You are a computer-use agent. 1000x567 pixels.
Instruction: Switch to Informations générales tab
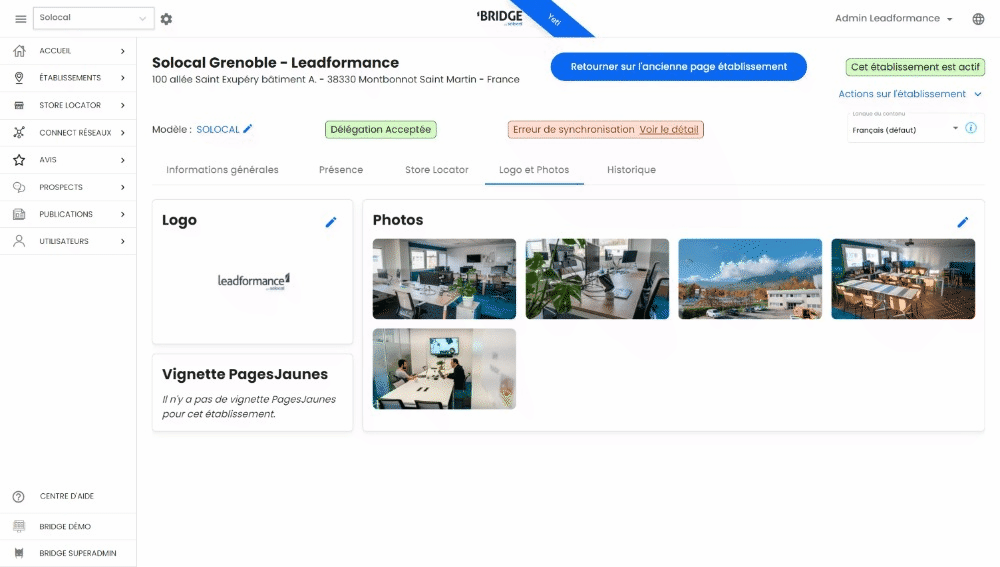point(222,170)
